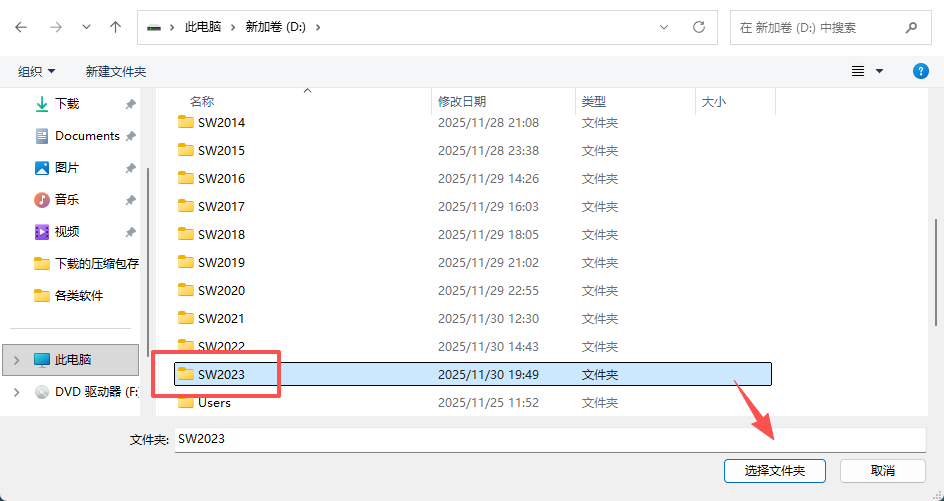Select the SW2023 folder

click(473, 374)
